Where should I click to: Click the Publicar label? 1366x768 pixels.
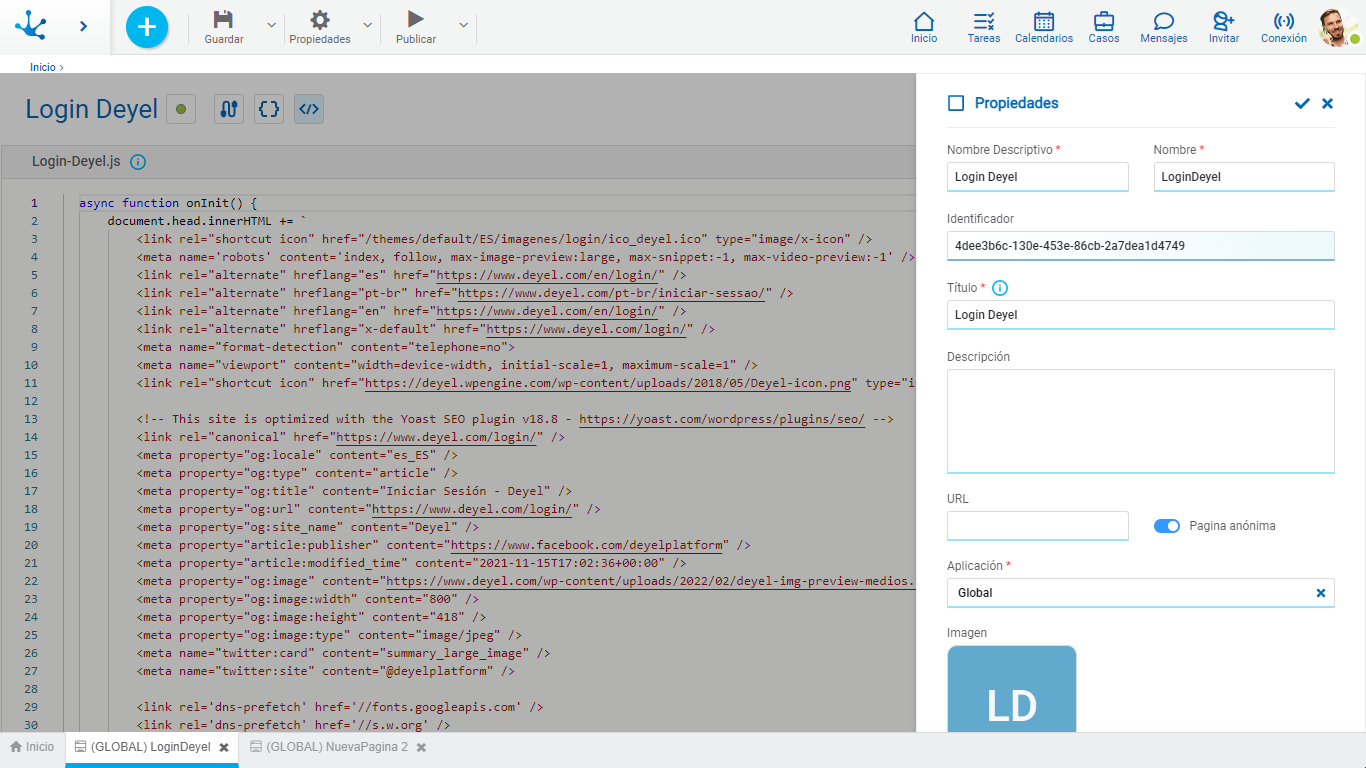416,39
